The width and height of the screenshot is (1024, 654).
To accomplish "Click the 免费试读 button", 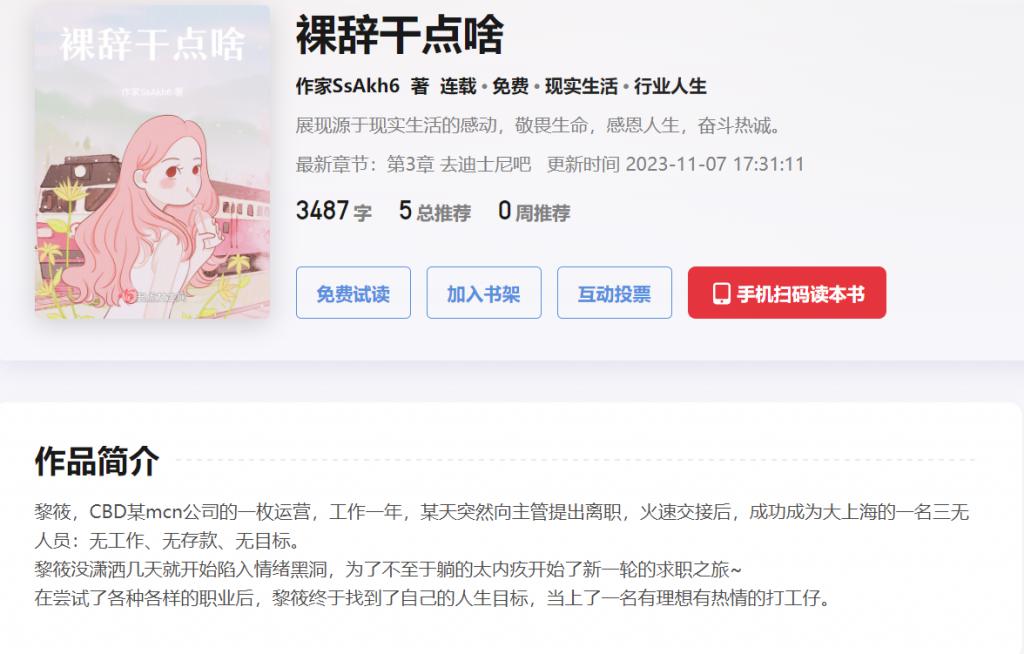I will coord(353,293).
